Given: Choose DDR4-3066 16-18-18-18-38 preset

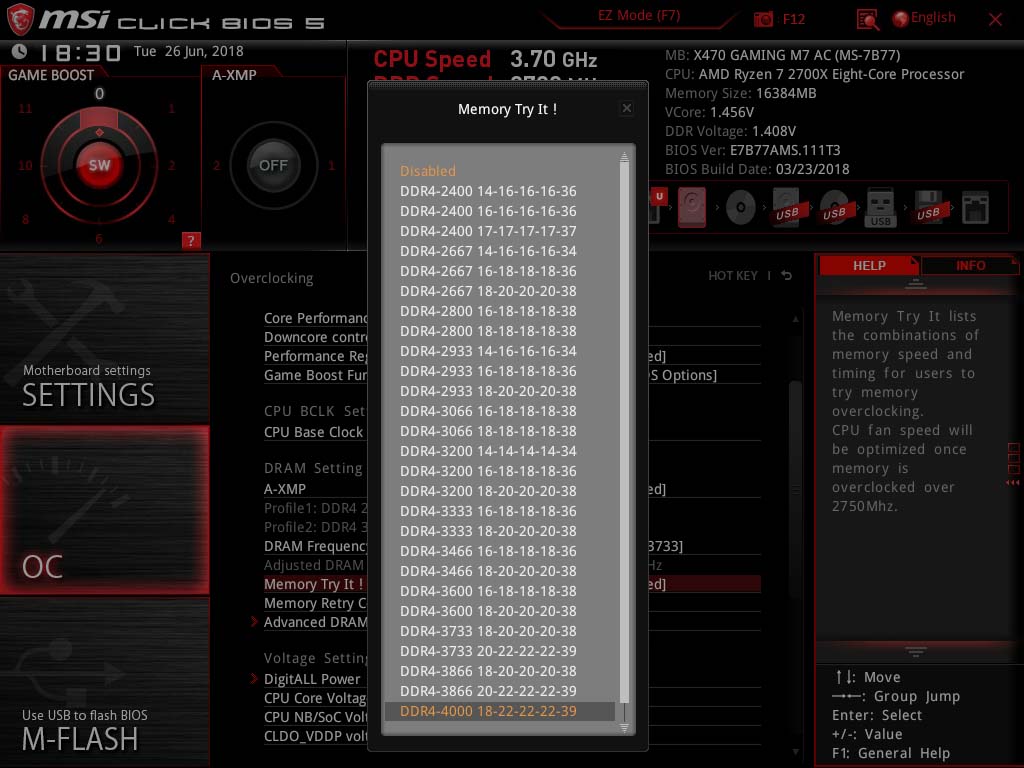Looking at the screenshot, I should [488, 411].
